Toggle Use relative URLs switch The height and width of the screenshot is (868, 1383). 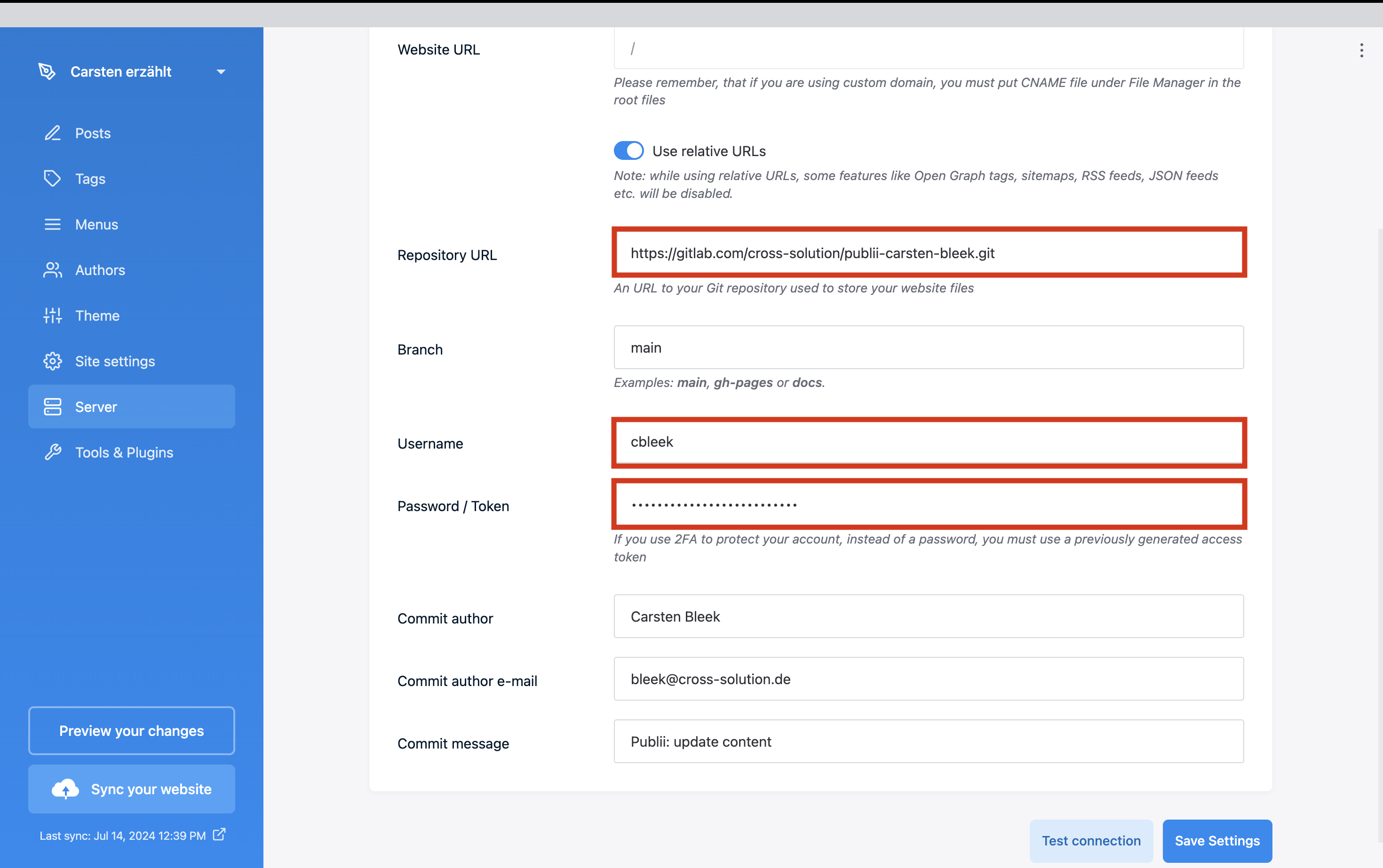point(628,151)
